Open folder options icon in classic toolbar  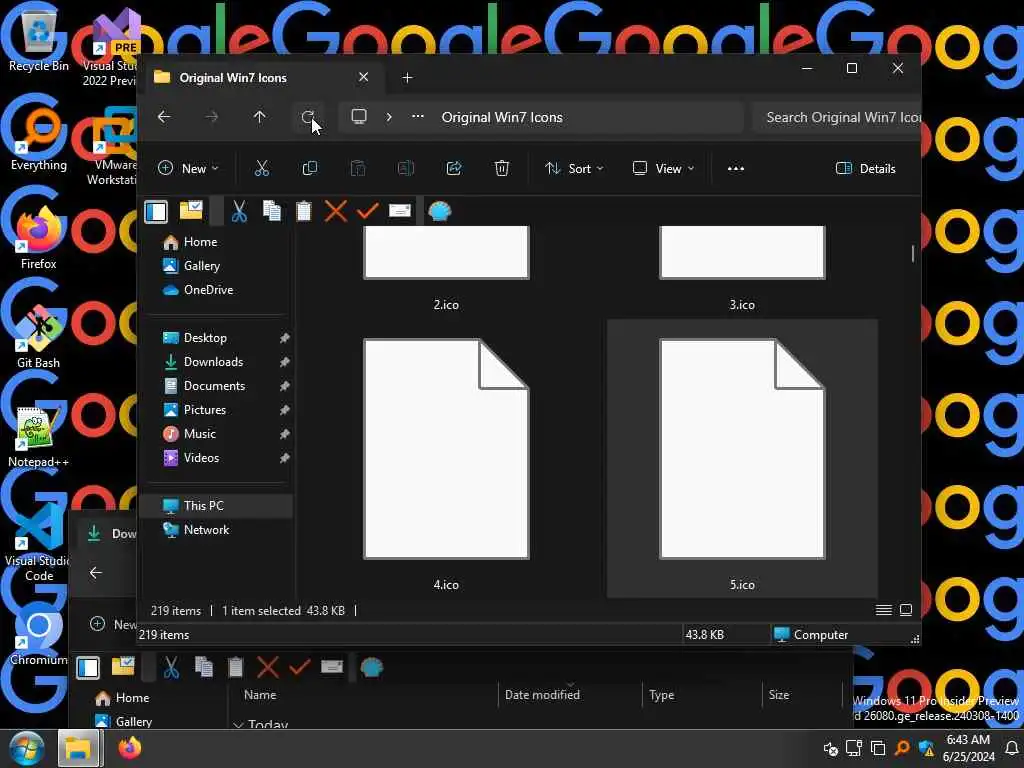tap(191, 211)
